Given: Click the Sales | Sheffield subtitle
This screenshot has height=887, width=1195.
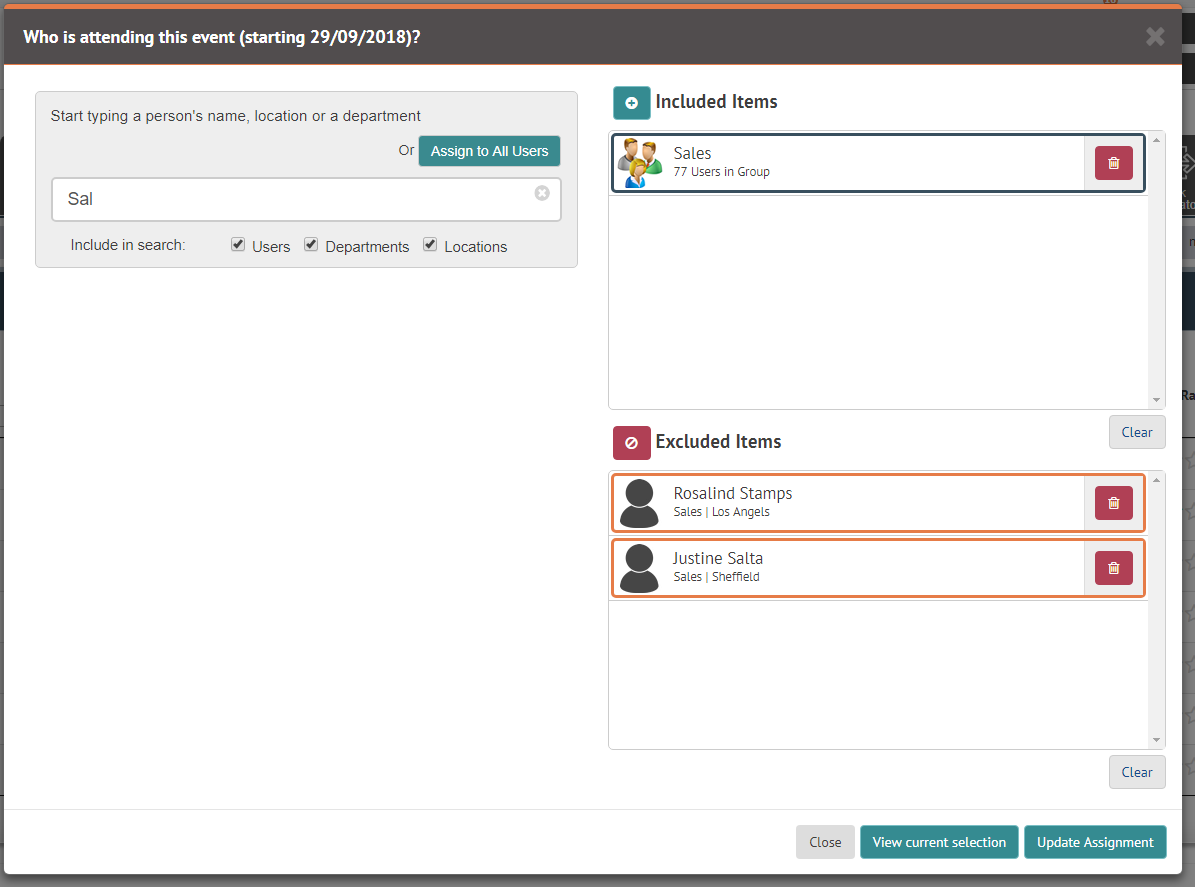Looking at the screenshot, I should click(716, 577).
